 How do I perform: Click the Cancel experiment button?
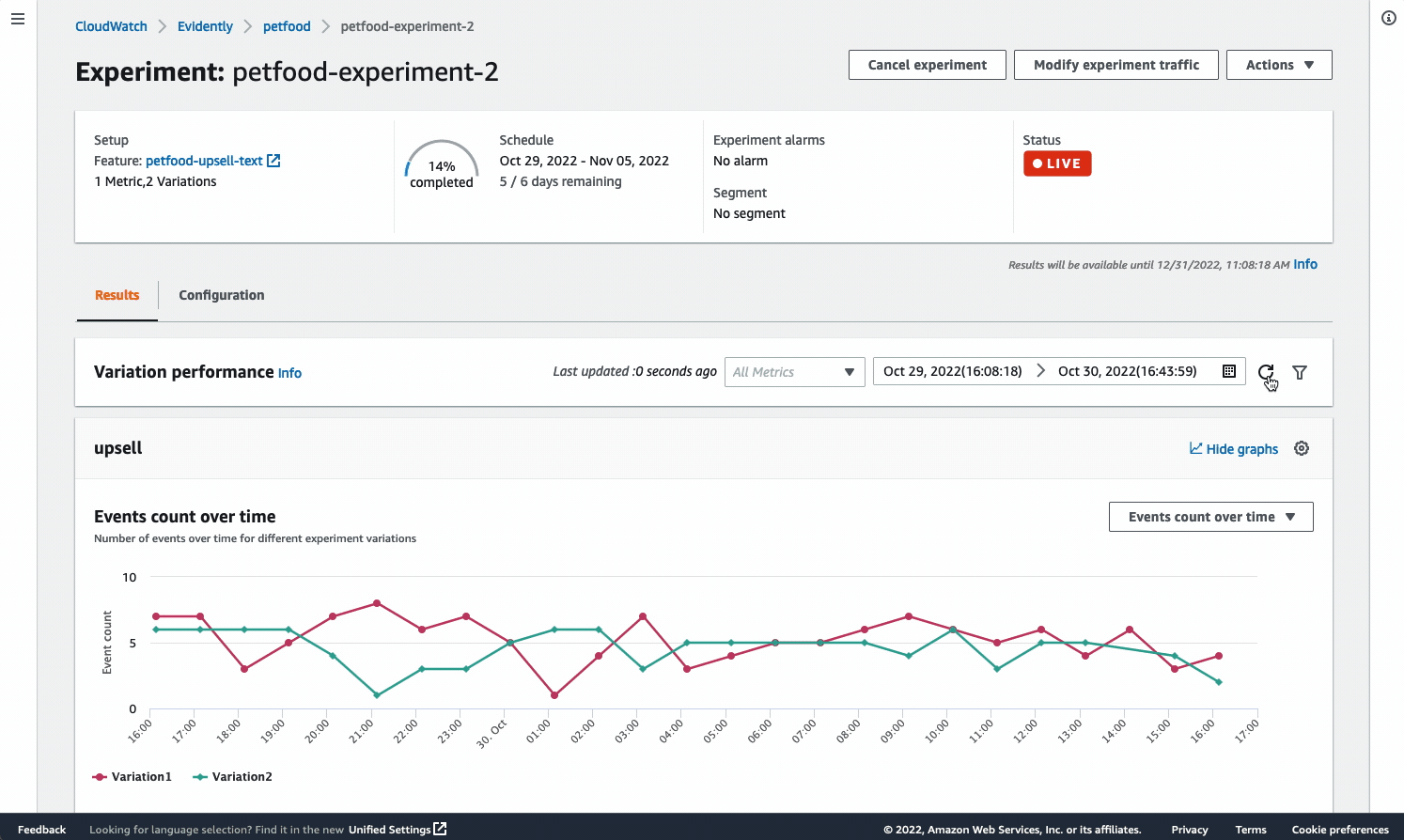coord(927,64)
